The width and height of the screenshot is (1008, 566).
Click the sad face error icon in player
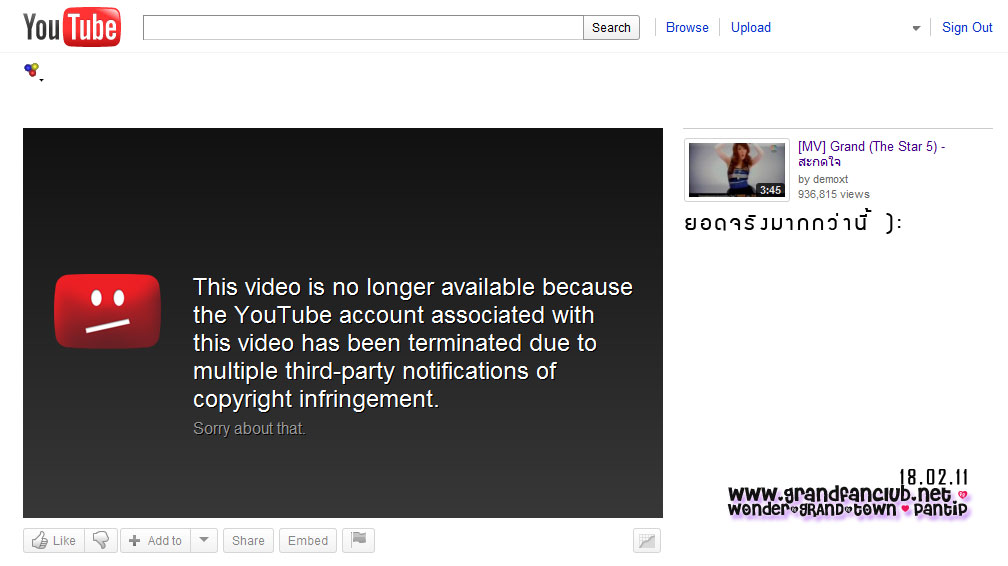pyautogui.click(x=107, y=311)
